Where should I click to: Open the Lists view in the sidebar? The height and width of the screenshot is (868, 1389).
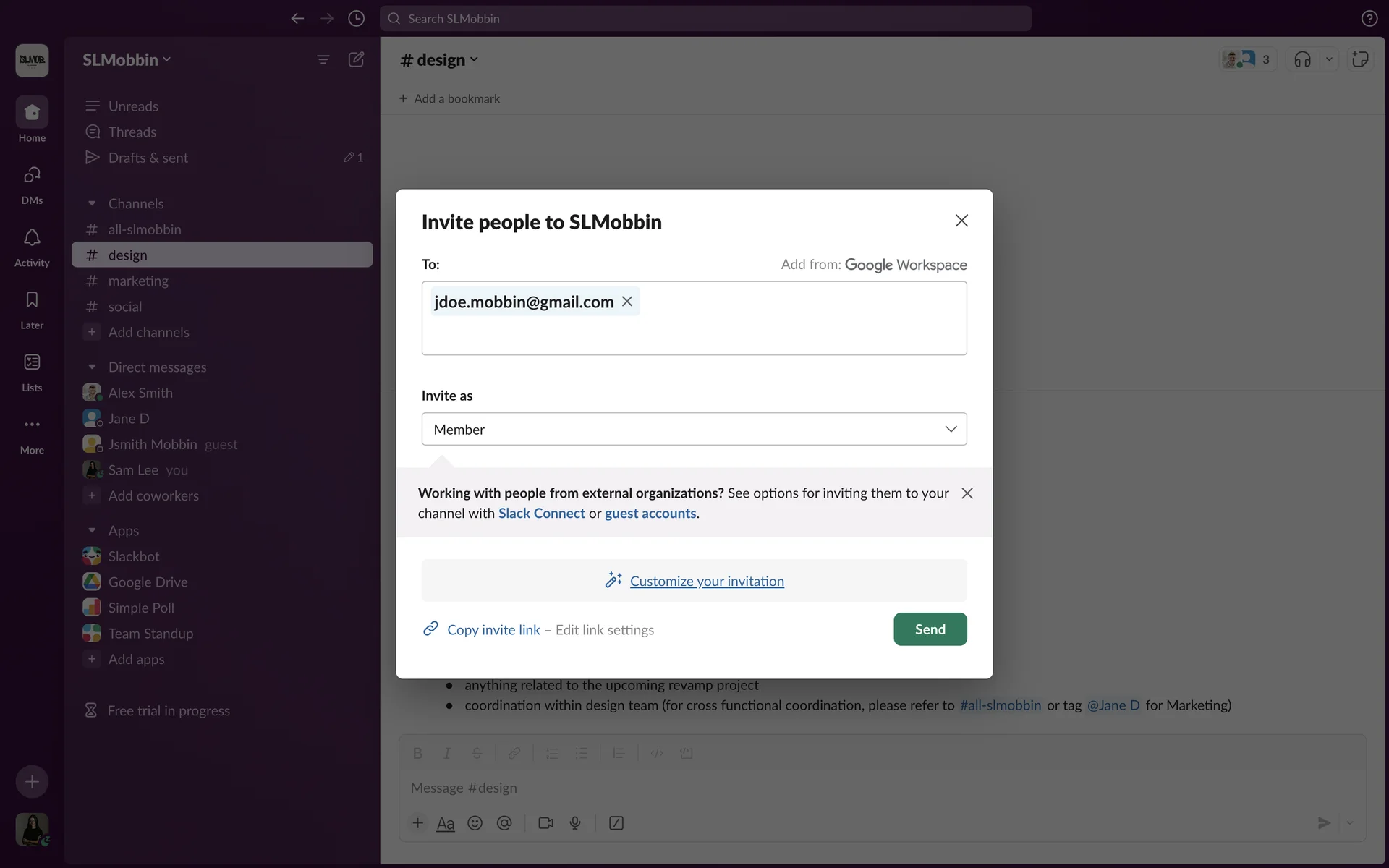point(32,371)
